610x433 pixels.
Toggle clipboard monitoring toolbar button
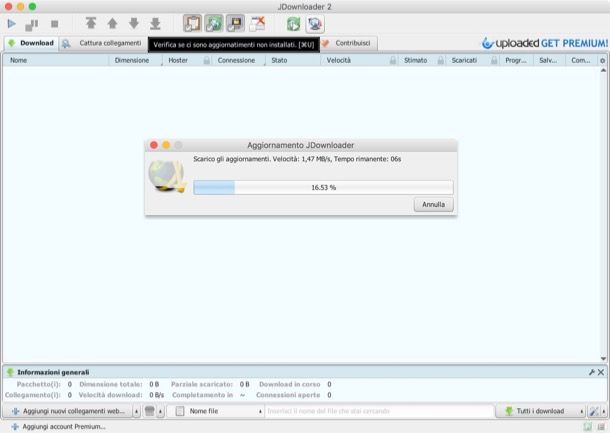(192, 24)
